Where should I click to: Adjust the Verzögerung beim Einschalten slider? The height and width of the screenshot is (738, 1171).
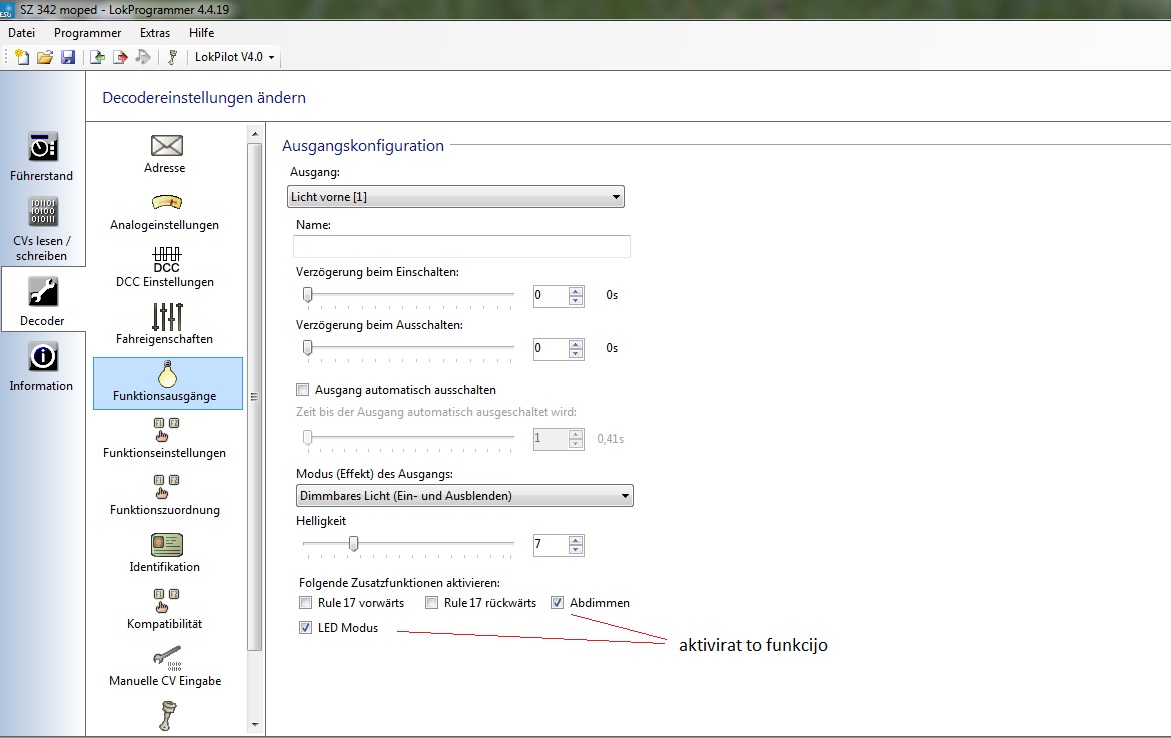(308, 295)
